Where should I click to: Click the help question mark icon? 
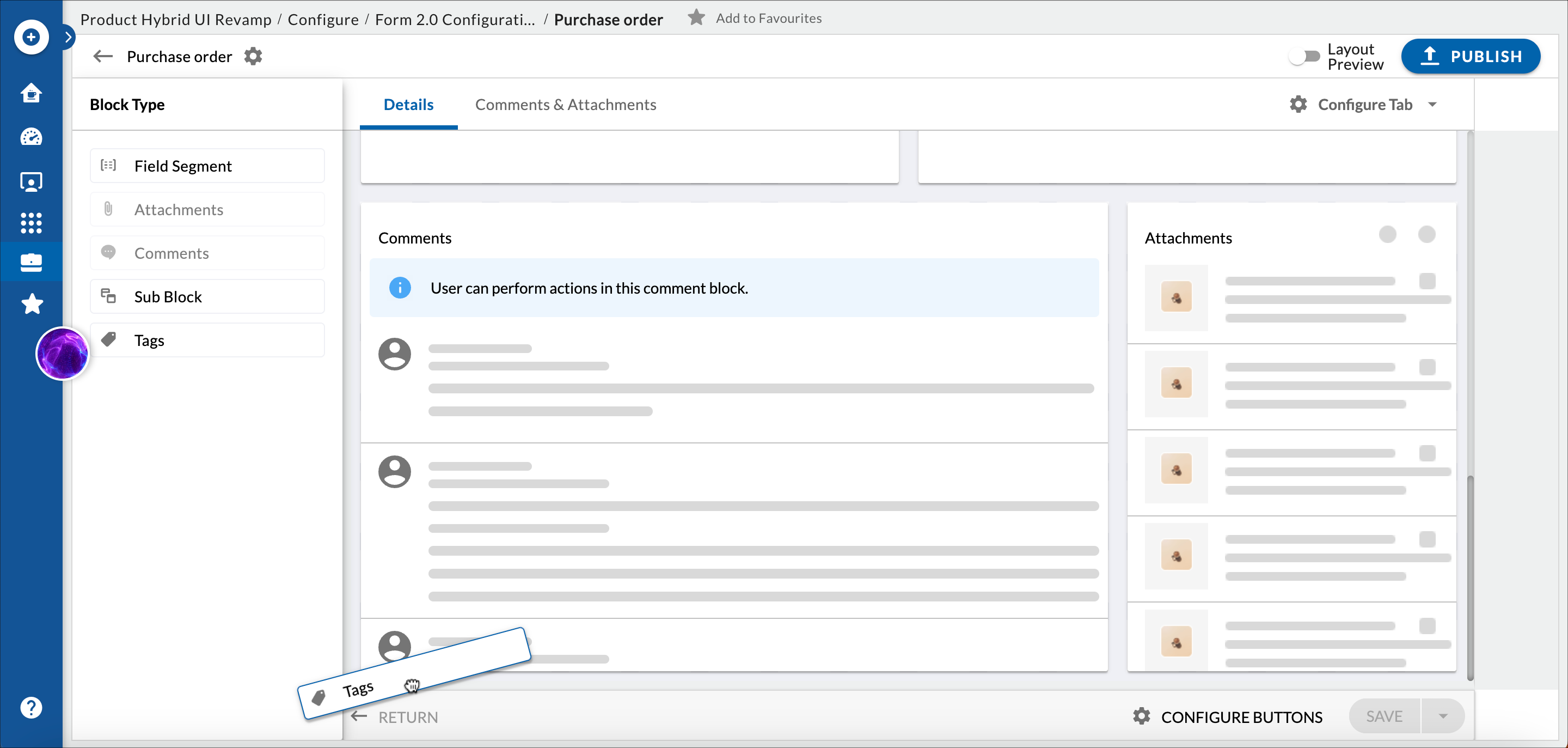pyautogui.click(x=30, y=707)
